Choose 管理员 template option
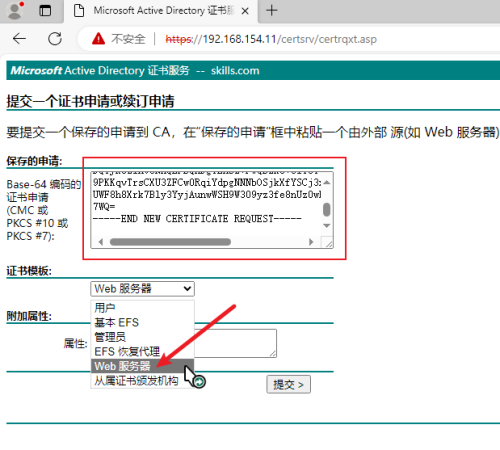500x450 pixels. coord(142,337)
